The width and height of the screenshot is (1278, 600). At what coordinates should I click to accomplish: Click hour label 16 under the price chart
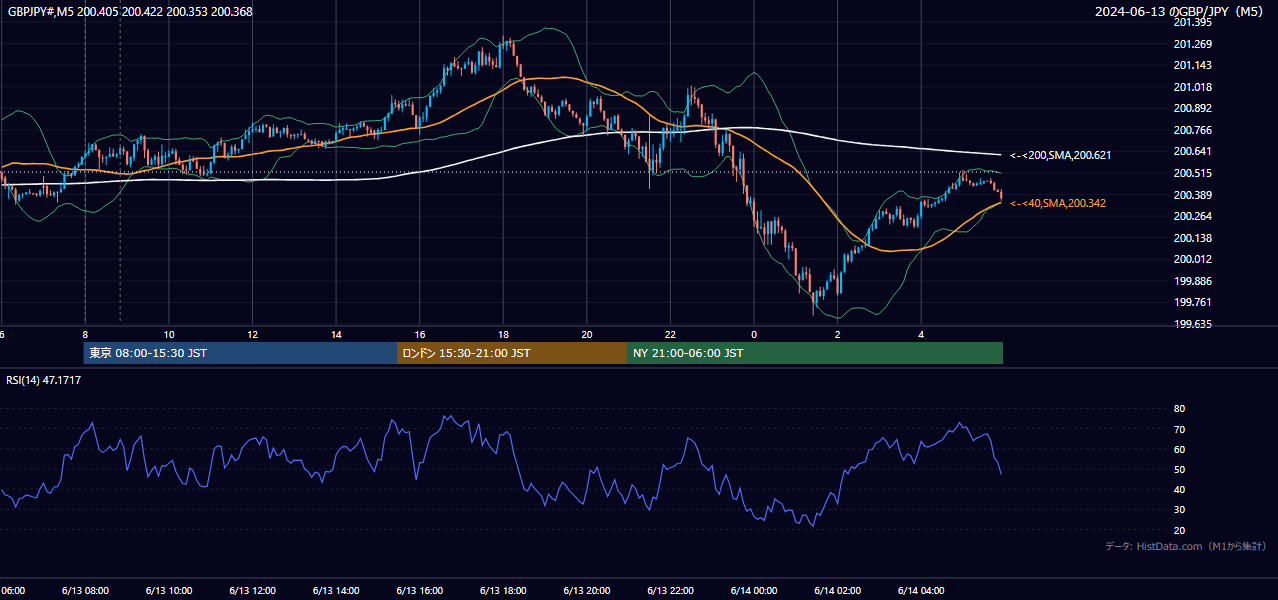(x=420, y=335)
